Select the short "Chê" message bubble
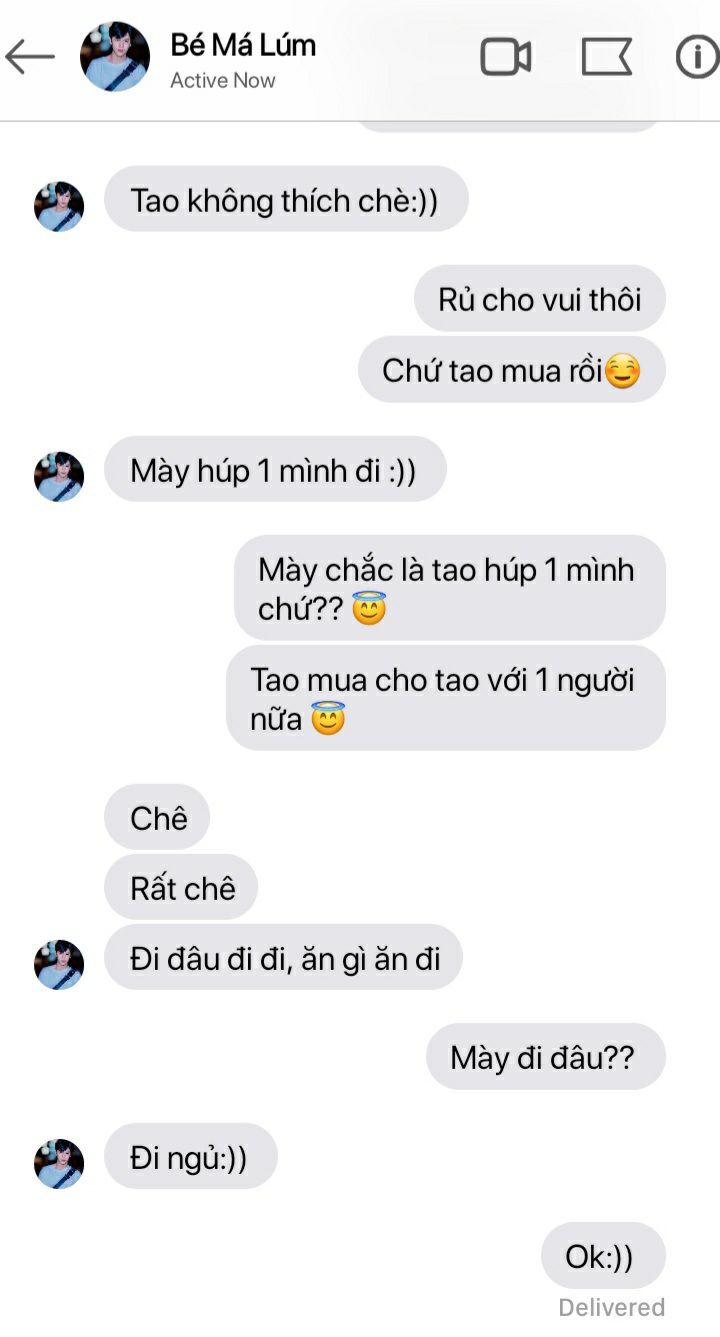Image resolution: width=720 pixels, height=1337 pixels. (x=157, y=818)
